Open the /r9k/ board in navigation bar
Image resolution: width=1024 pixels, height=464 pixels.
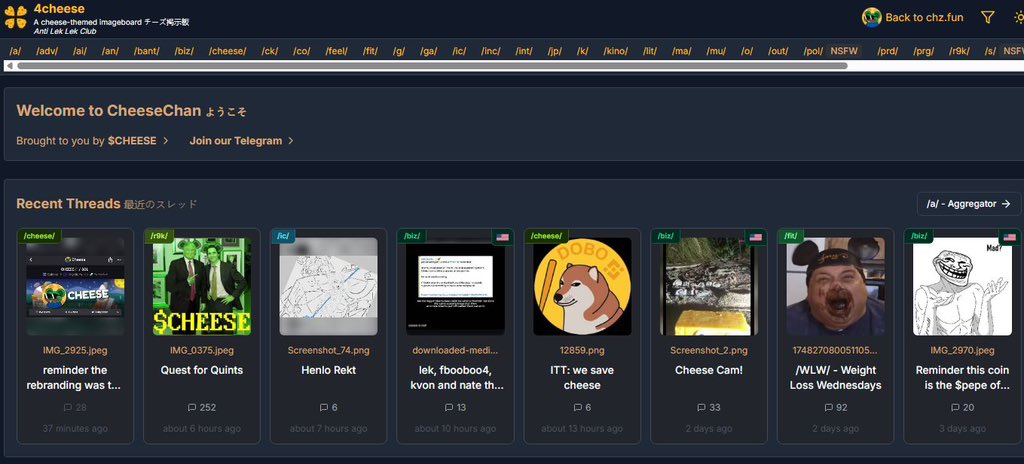(959, 51)
